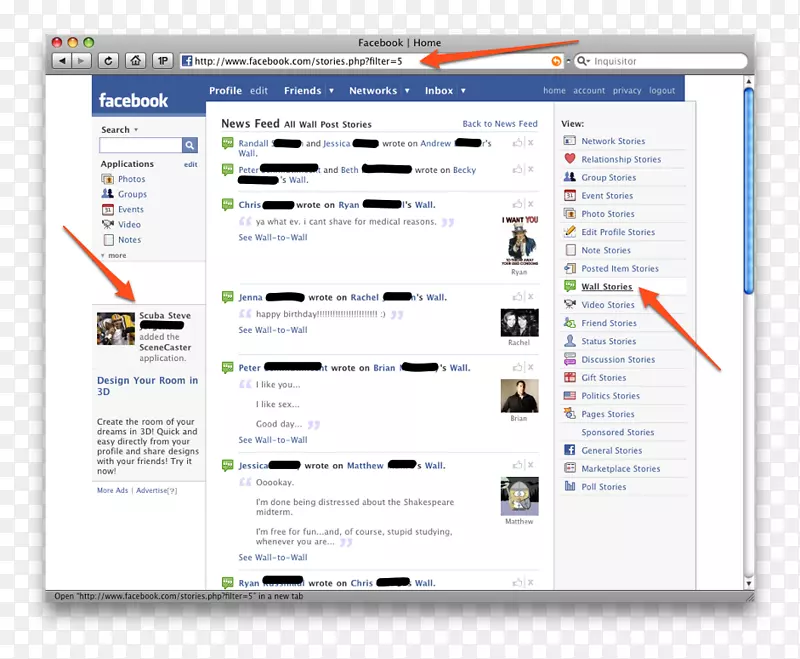Thumbs up Jenna wrote on Rachel's story
Viewport: 800px width, 659px height.
click(x=517, y=296)
